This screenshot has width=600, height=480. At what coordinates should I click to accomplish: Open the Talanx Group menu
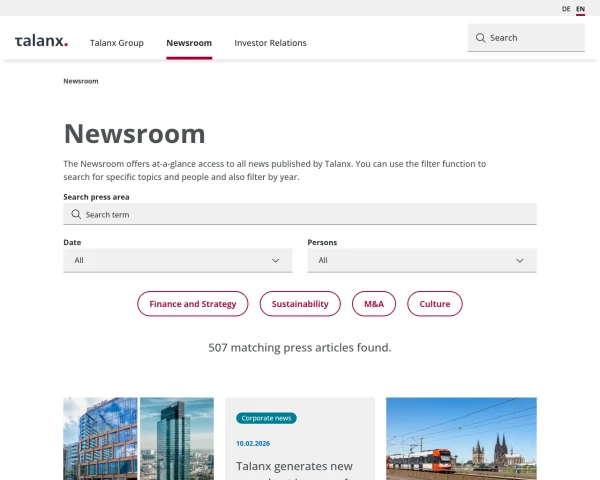tap(117, 43)
